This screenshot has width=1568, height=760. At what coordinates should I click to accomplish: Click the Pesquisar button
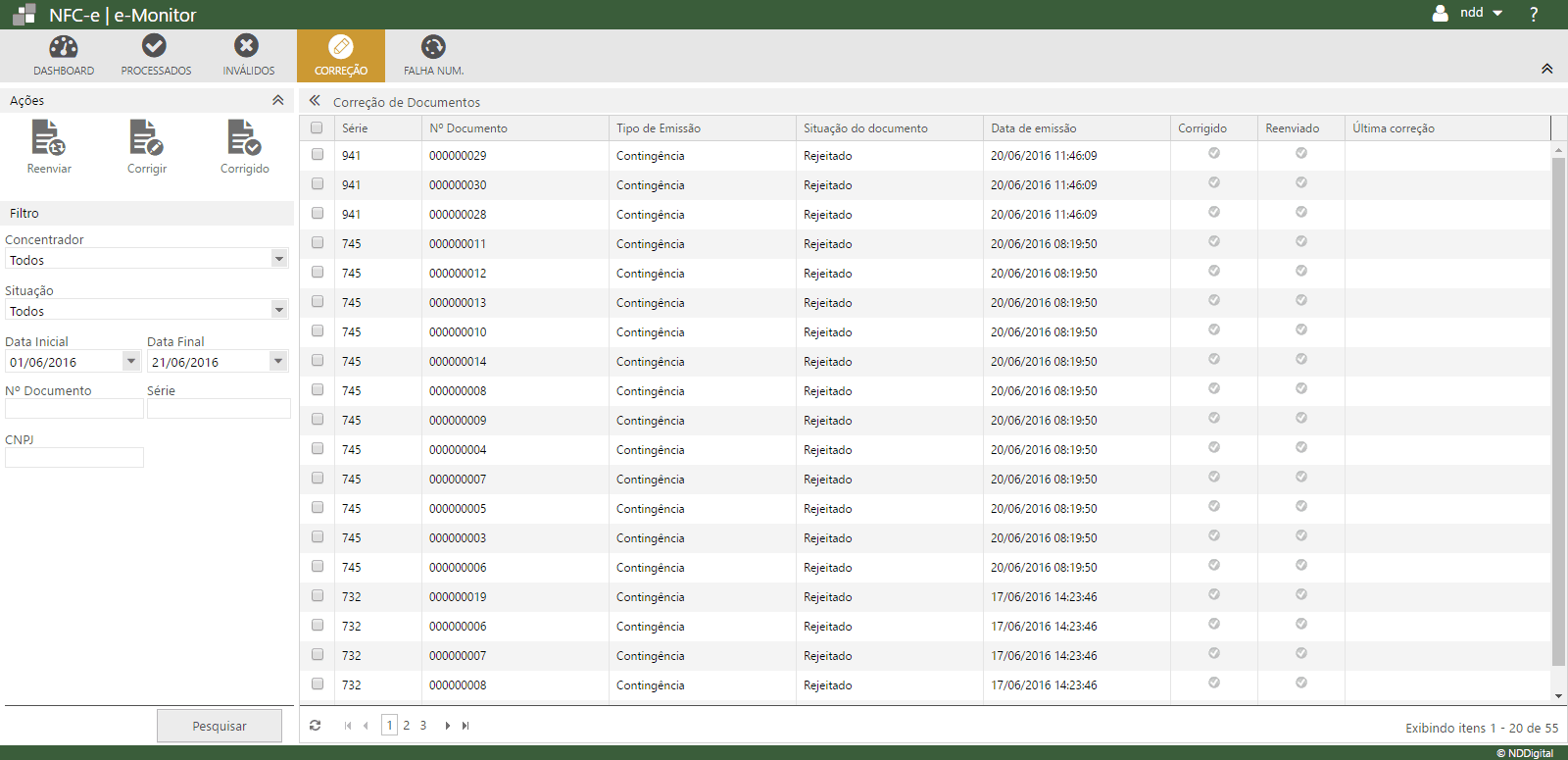click(220, 726)
